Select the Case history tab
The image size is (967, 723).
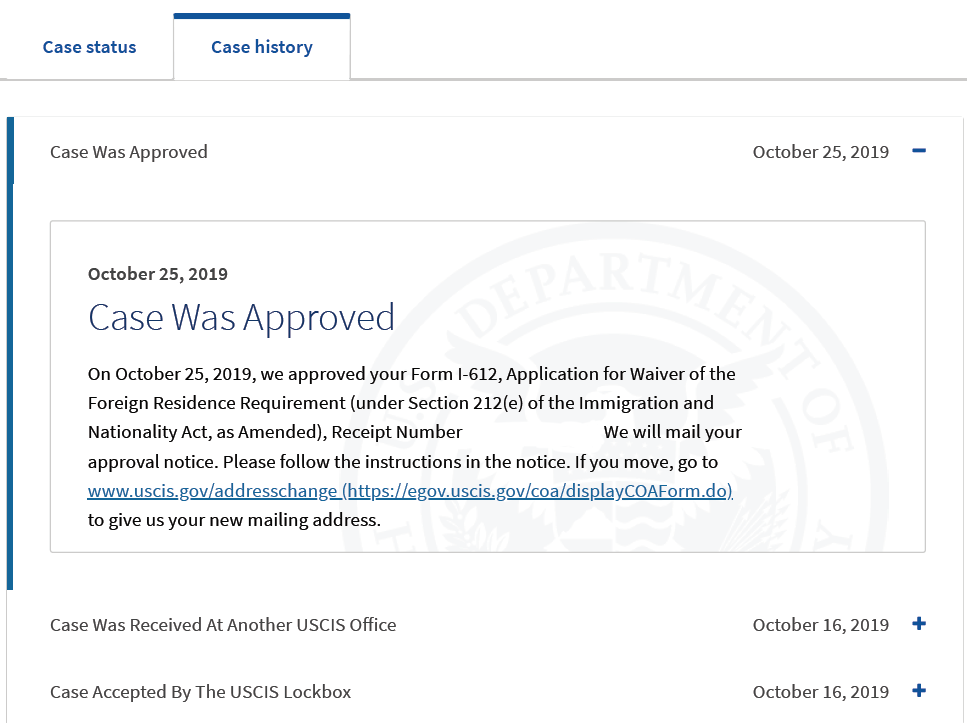(x=261, y=47)
